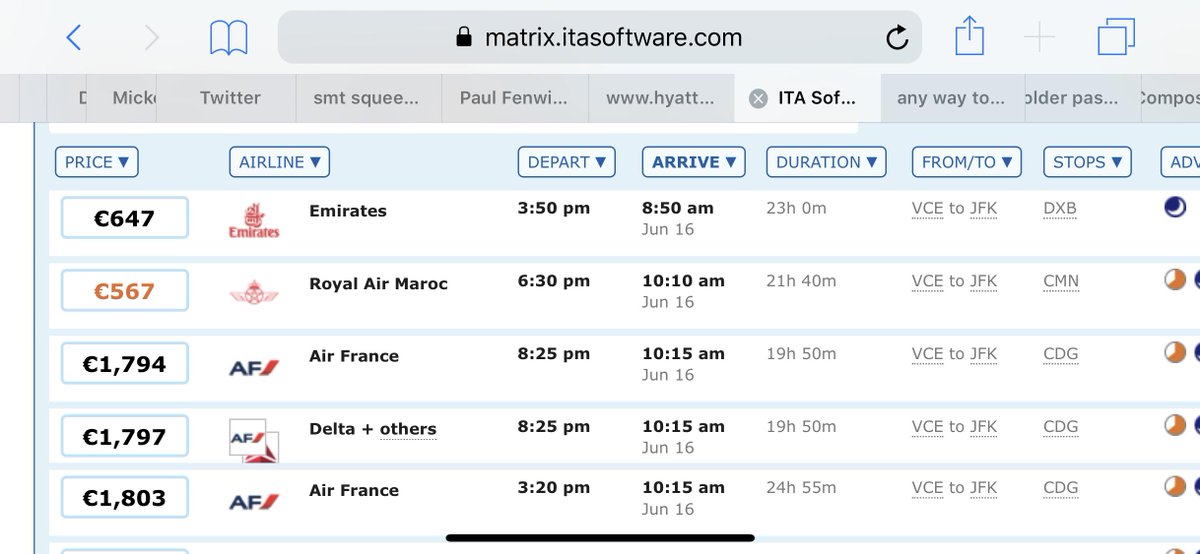The height and width of the screenshot is (554, 1200).
Task: Click Air France logo on €1,794 row
Action: point(254,368)
